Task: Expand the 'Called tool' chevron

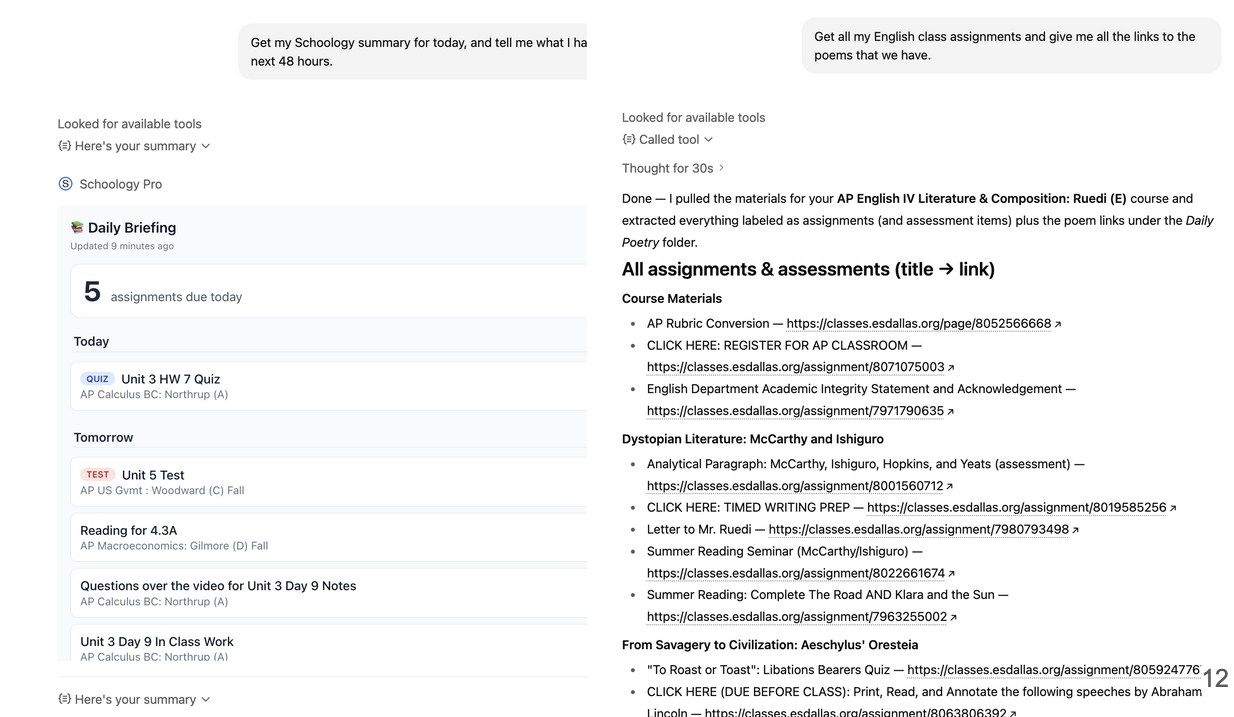Action: [x=709, y=140]
